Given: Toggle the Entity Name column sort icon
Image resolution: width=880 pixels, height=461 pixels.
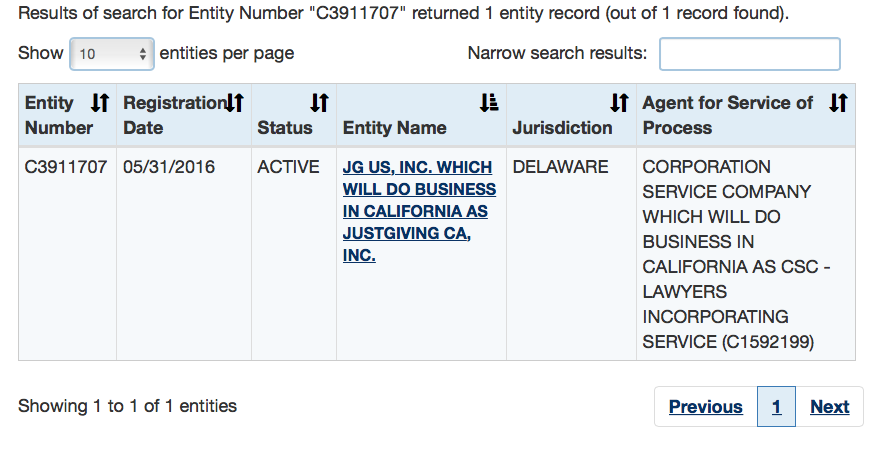Looking at the screenshot, I should point(489,103).
